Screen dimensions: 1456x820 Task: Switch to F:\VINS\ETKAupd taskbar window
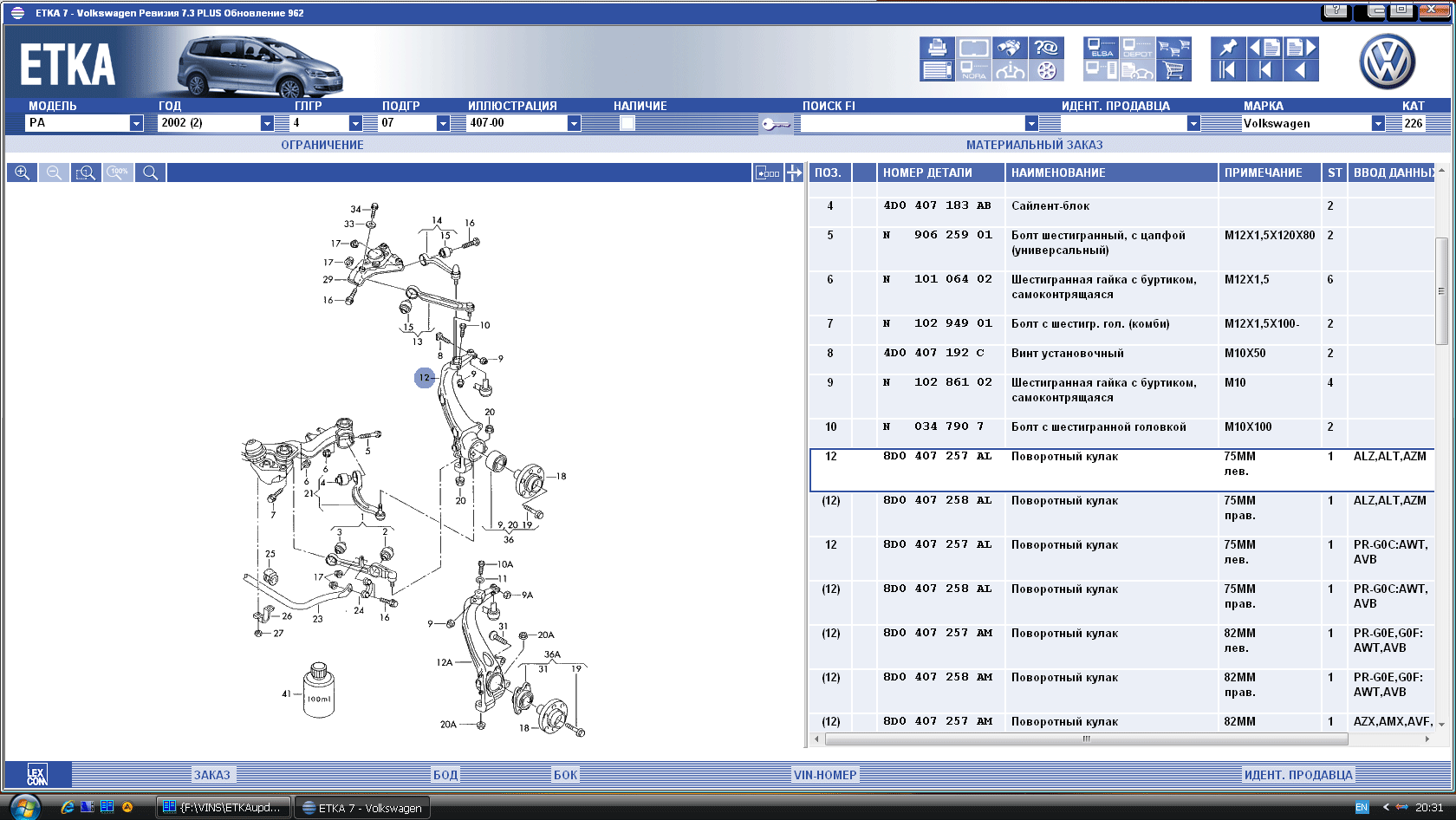tap(224, 807)
